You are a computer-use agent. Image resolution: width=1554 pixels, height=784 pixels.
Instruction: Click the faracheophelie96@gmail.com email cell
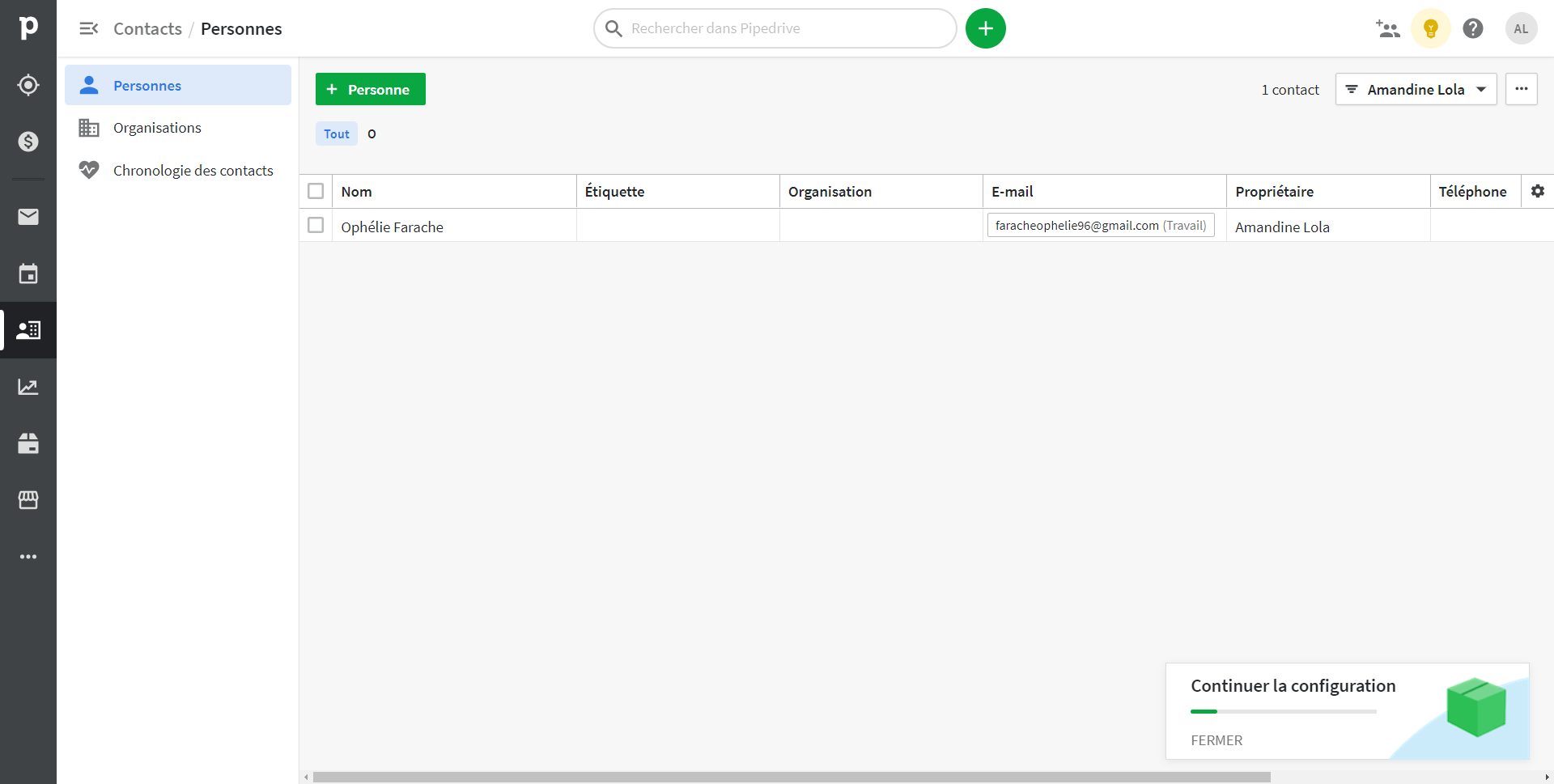coord(1101,226)
